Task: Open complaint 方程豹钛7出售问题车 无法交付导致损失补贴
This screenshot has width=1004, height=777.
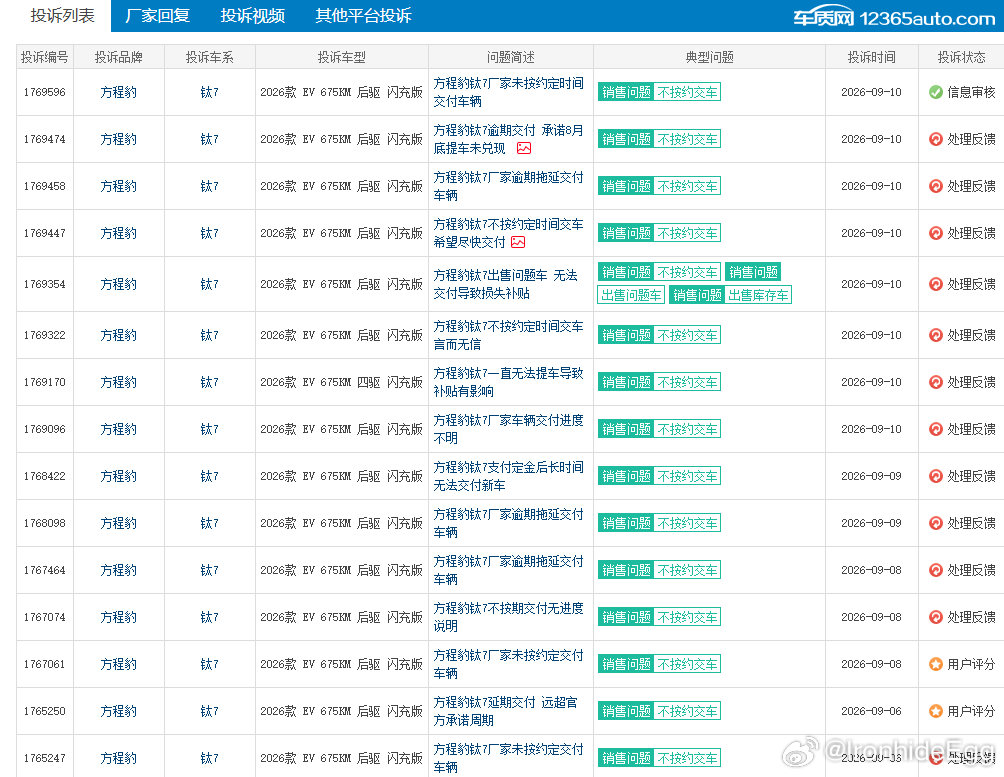Action: (x=505, y=284)
